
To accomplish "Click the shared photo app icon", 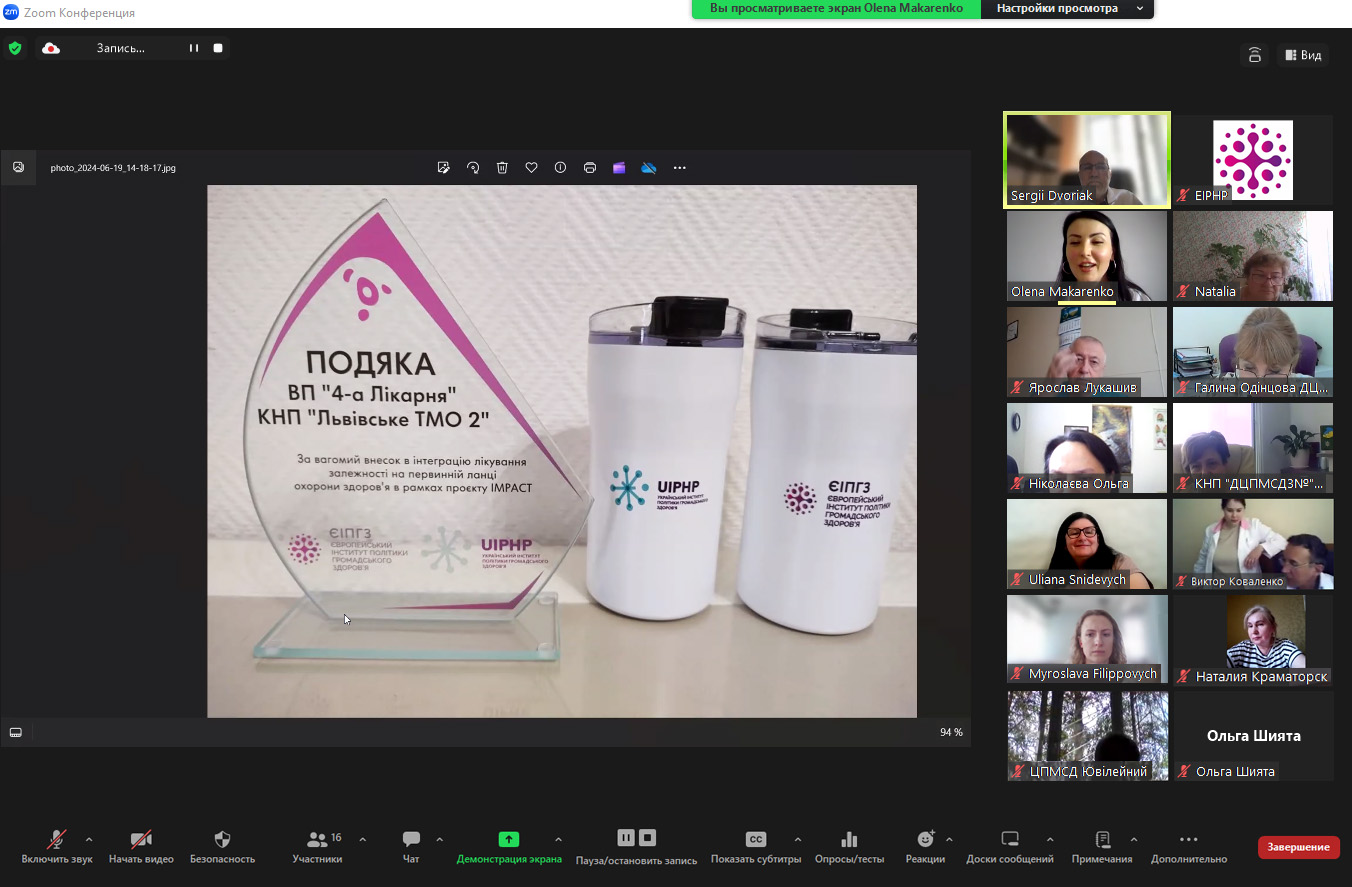I will (18, 167).
